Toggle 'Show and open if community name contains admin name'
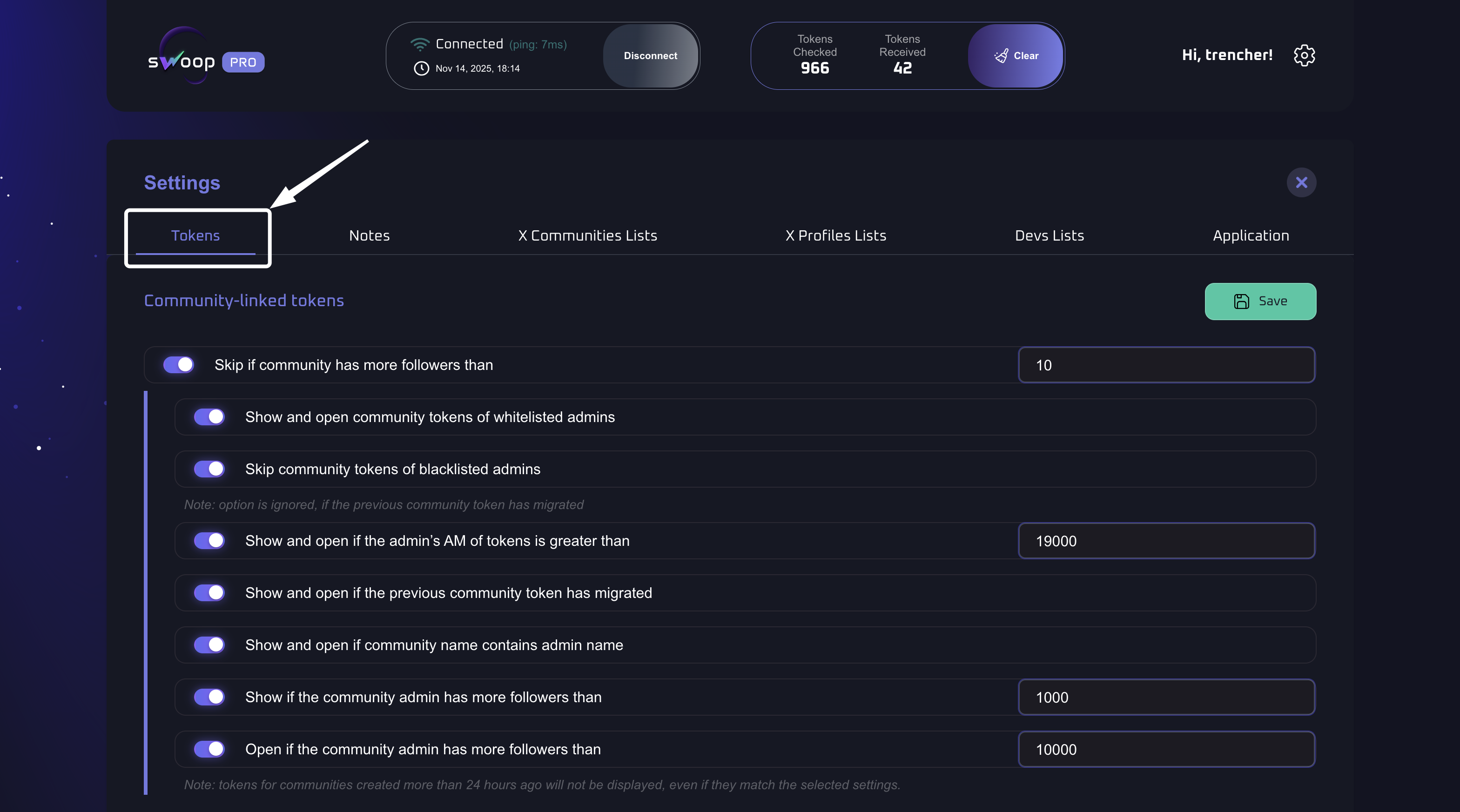The image size is (1460, 812). point(209,645)
